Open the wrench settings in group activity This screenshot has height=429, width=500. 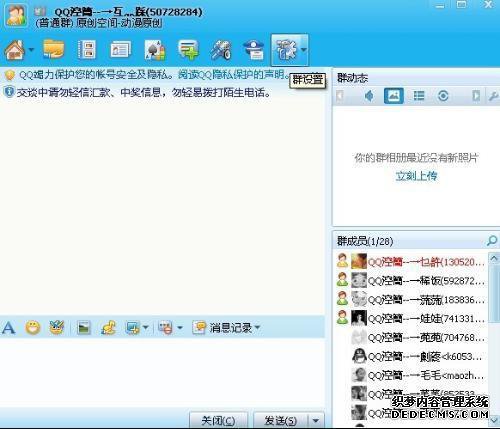pos(493,96)
